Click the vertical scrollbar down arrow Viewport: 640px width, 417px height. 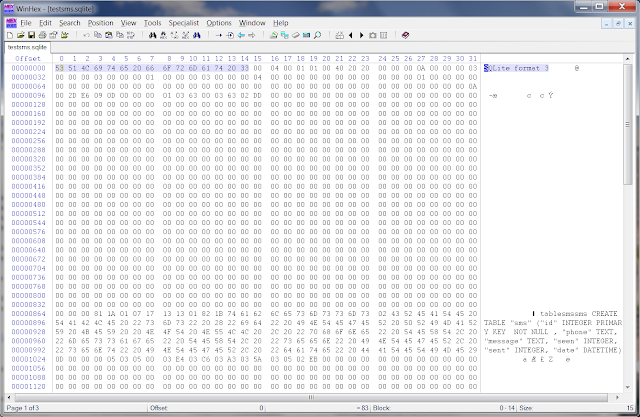[x=627, y=387]
